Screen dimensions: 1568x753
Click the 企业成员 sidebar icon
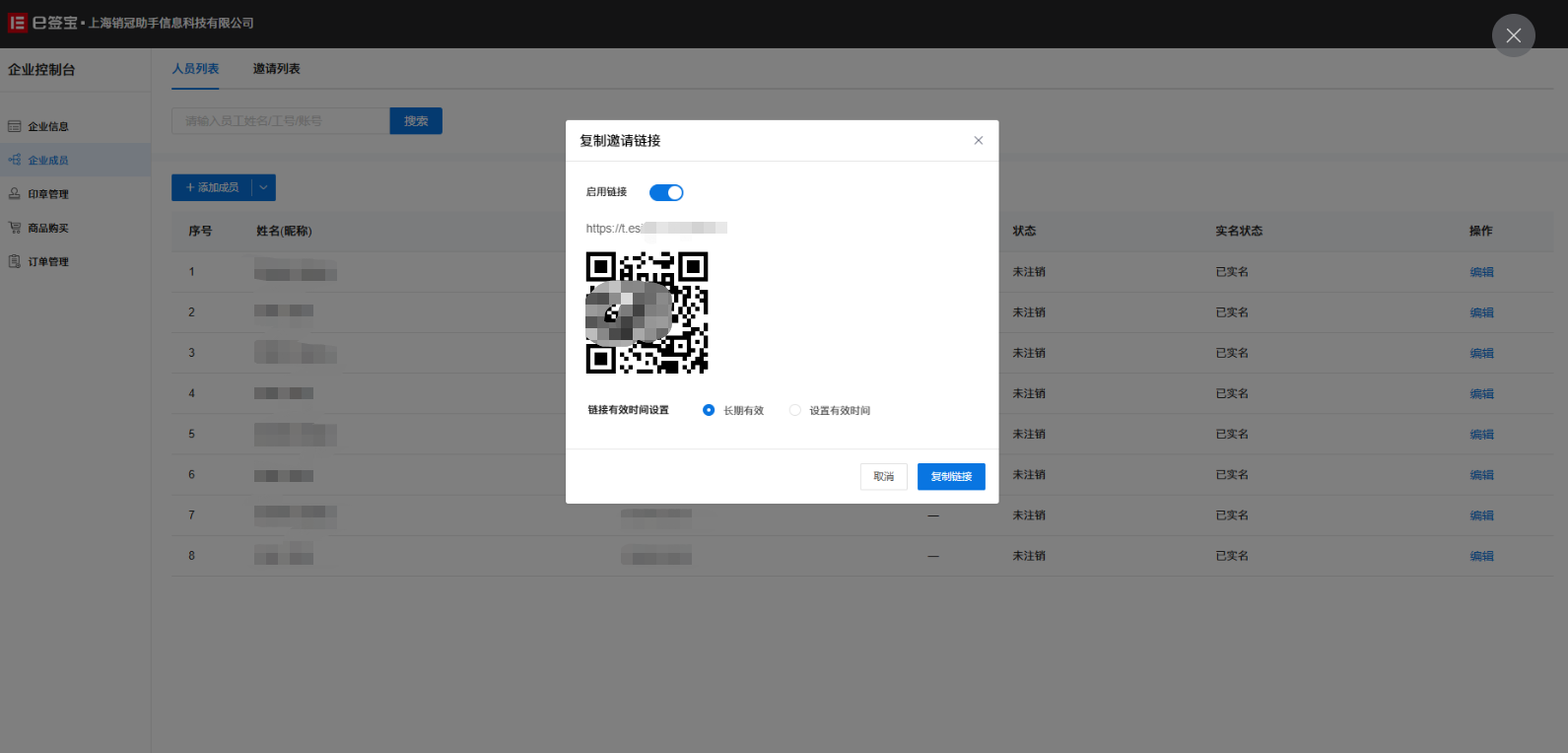[x=15, y=160]
